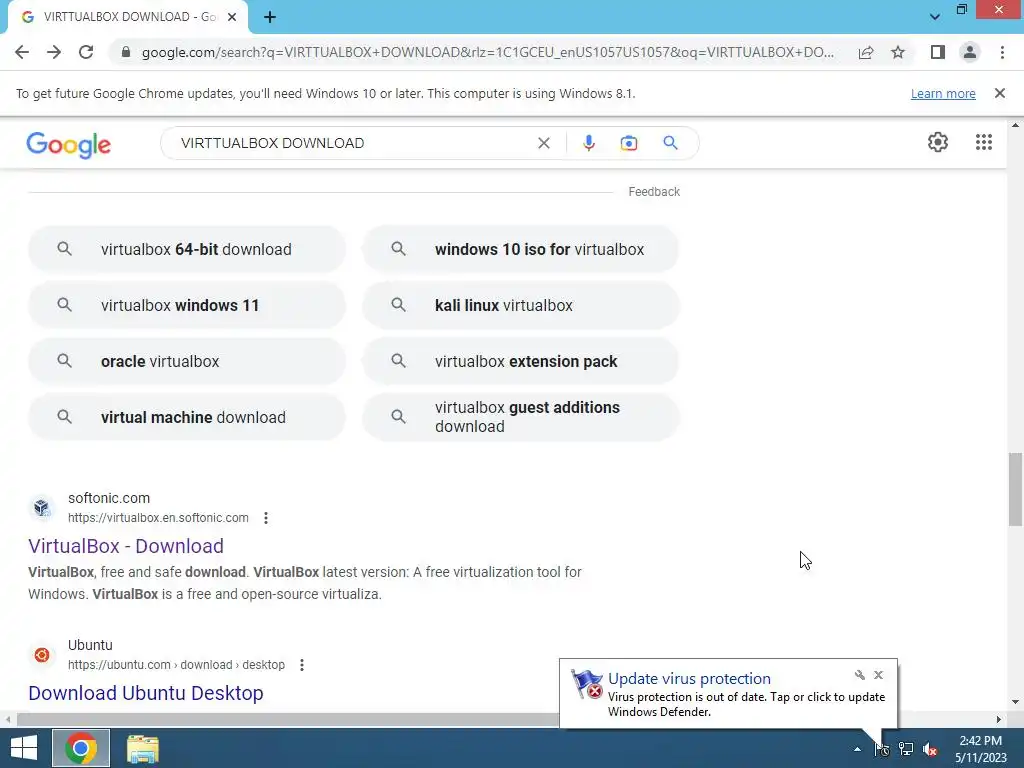
Task: Search by image with Lens
Action: [x=629, y=143]
